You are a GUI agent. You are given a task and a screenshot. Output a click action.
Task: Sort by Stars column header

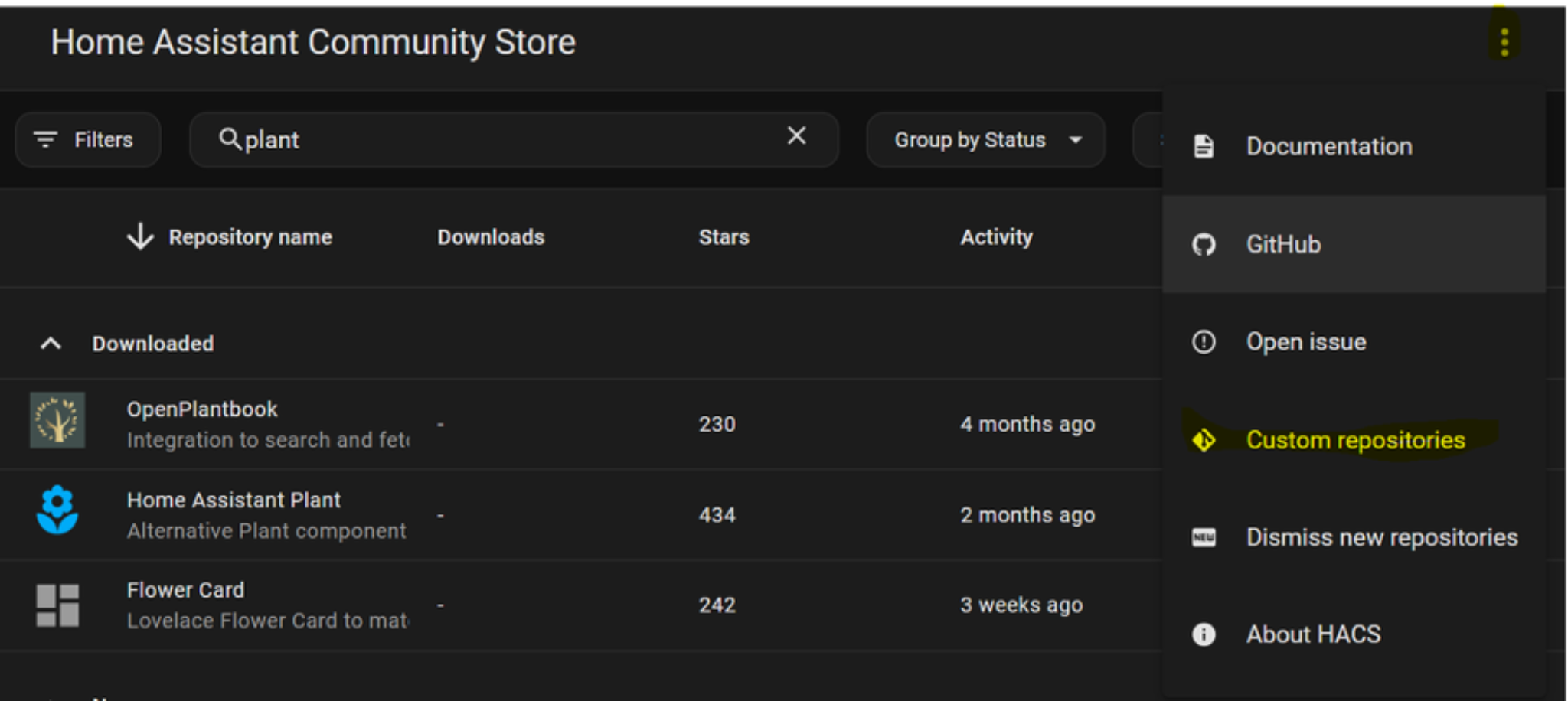[724, 237]
